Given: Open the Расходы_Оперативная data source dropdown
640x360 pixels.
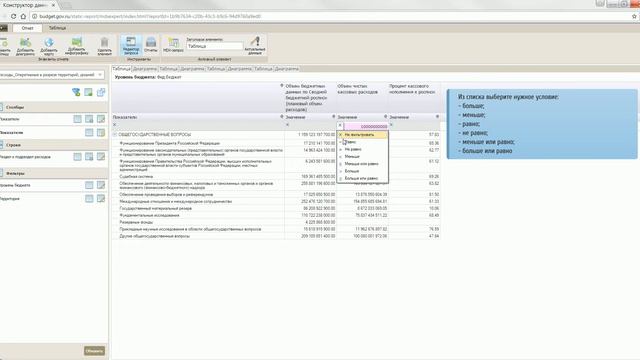Looking at the screenshot, I should (x=100, y=75).
